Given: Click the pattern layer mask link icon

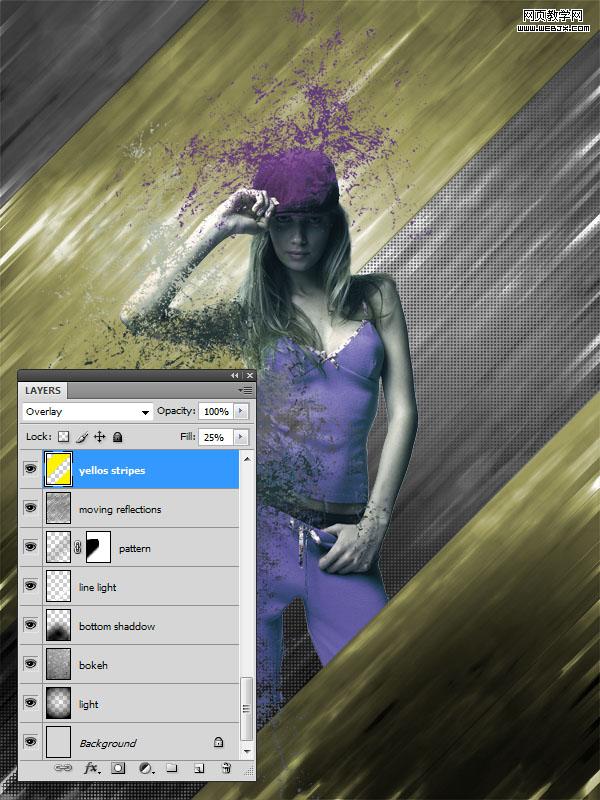Looking at the screenshot, I should coord(78,548).
